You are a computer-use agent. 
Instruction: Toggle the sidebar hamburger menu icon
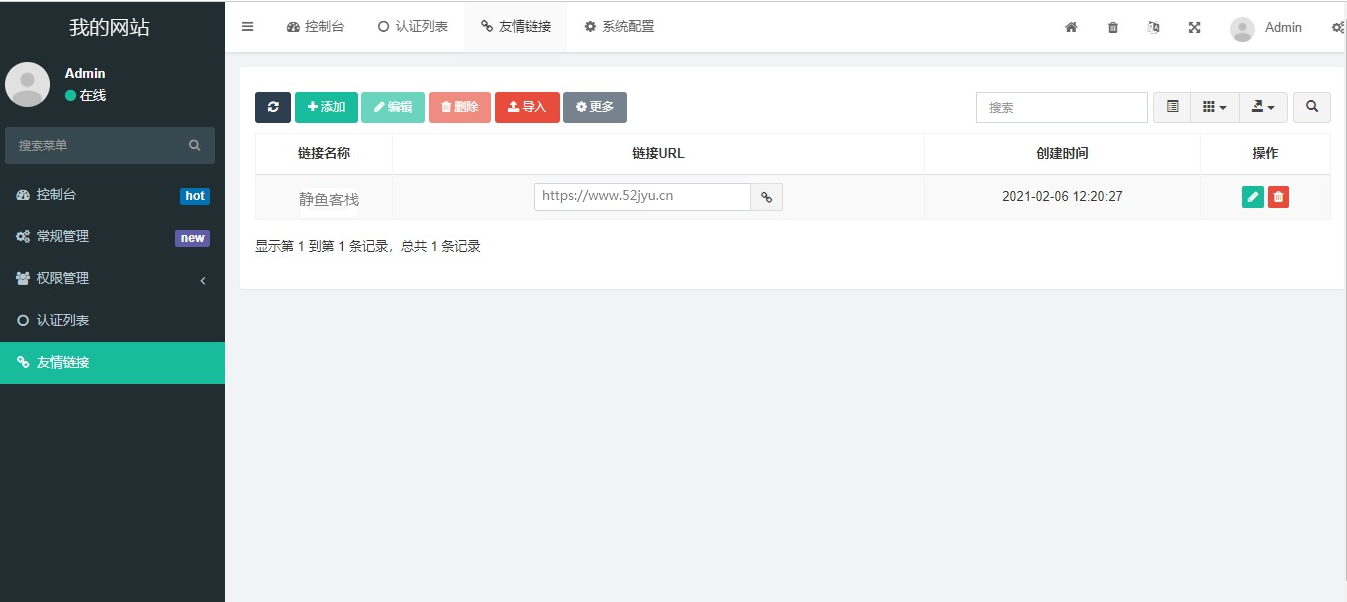pos(248,27)
